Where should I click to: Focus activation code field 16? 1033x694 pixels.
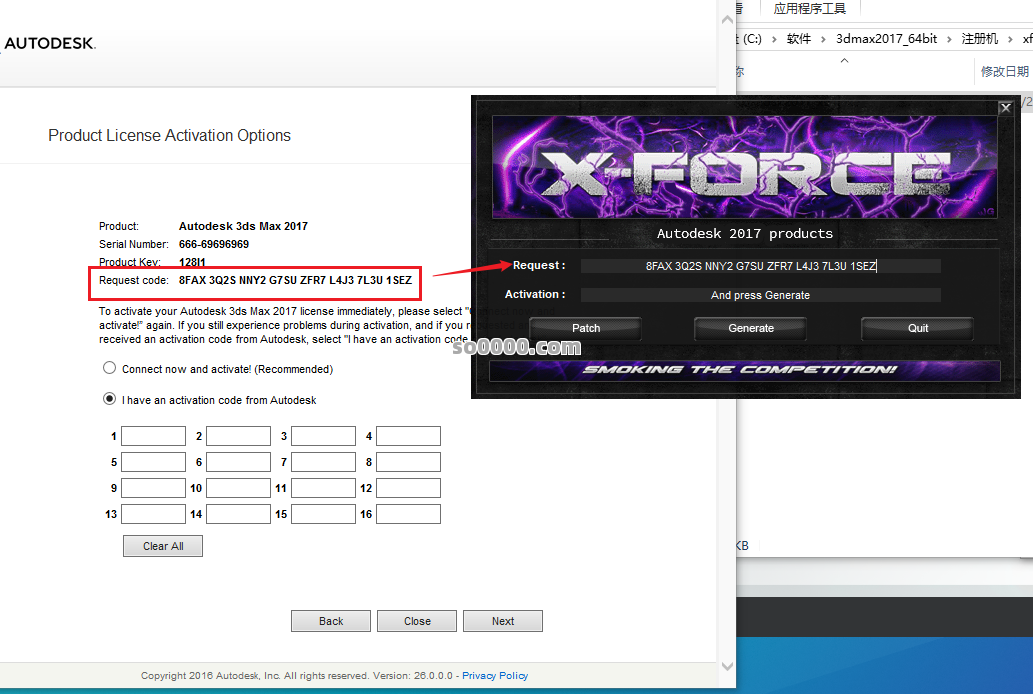point(408,514)
